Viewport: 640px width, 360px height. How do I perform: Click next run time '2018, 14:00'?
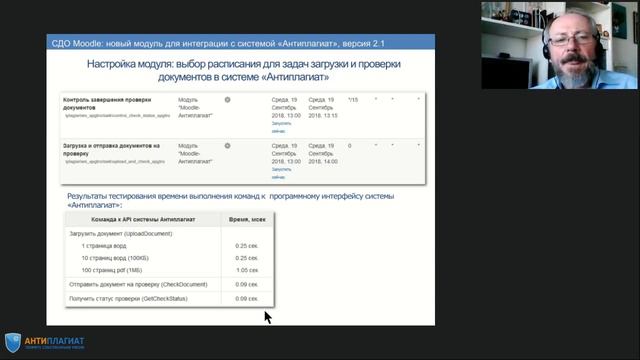[x=323, y=162]
